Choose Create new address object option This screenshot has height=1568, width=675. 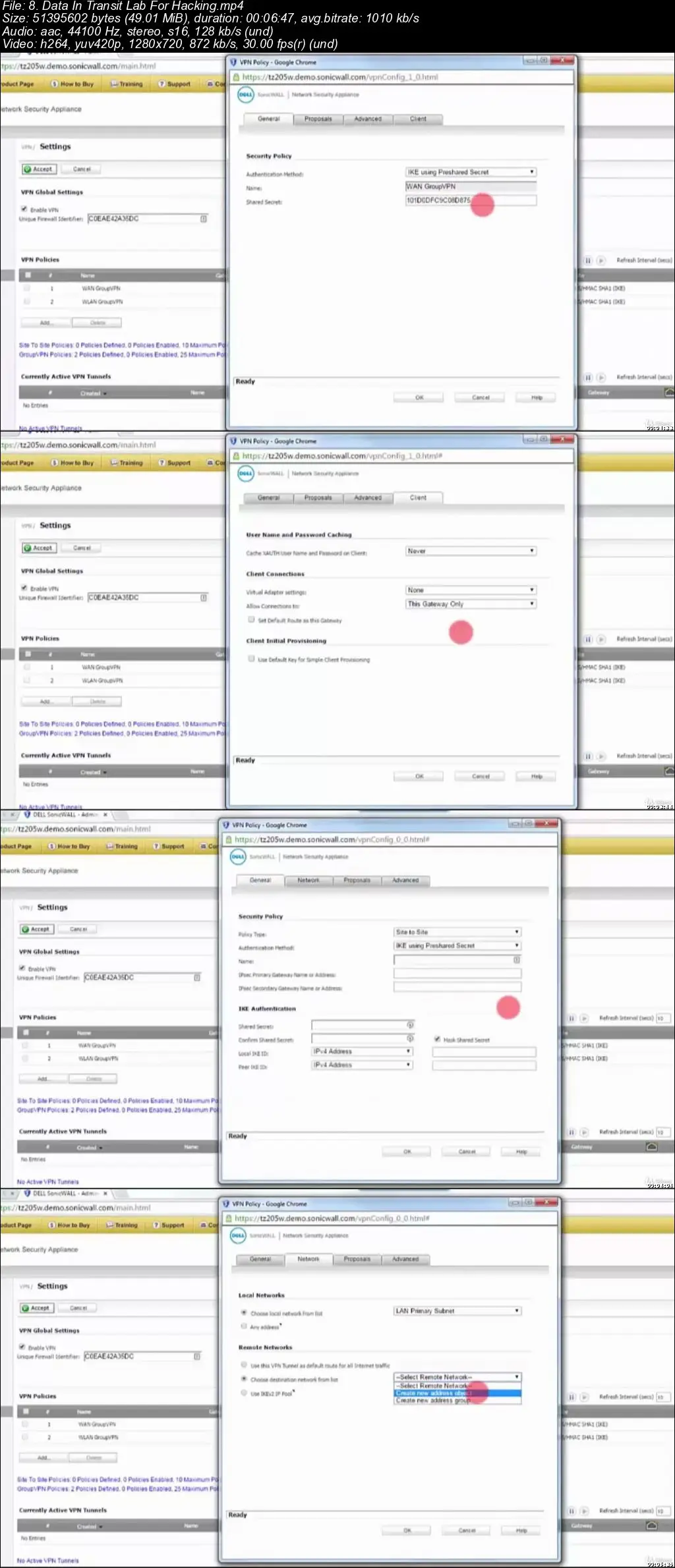point(457,1393)
